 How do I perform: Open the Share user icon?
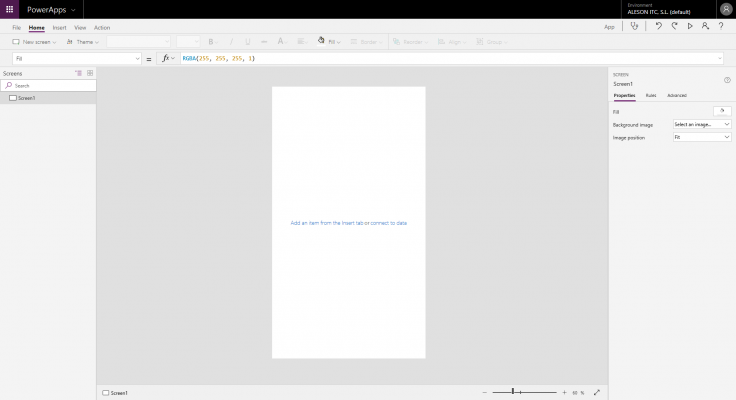click(705, 27)
